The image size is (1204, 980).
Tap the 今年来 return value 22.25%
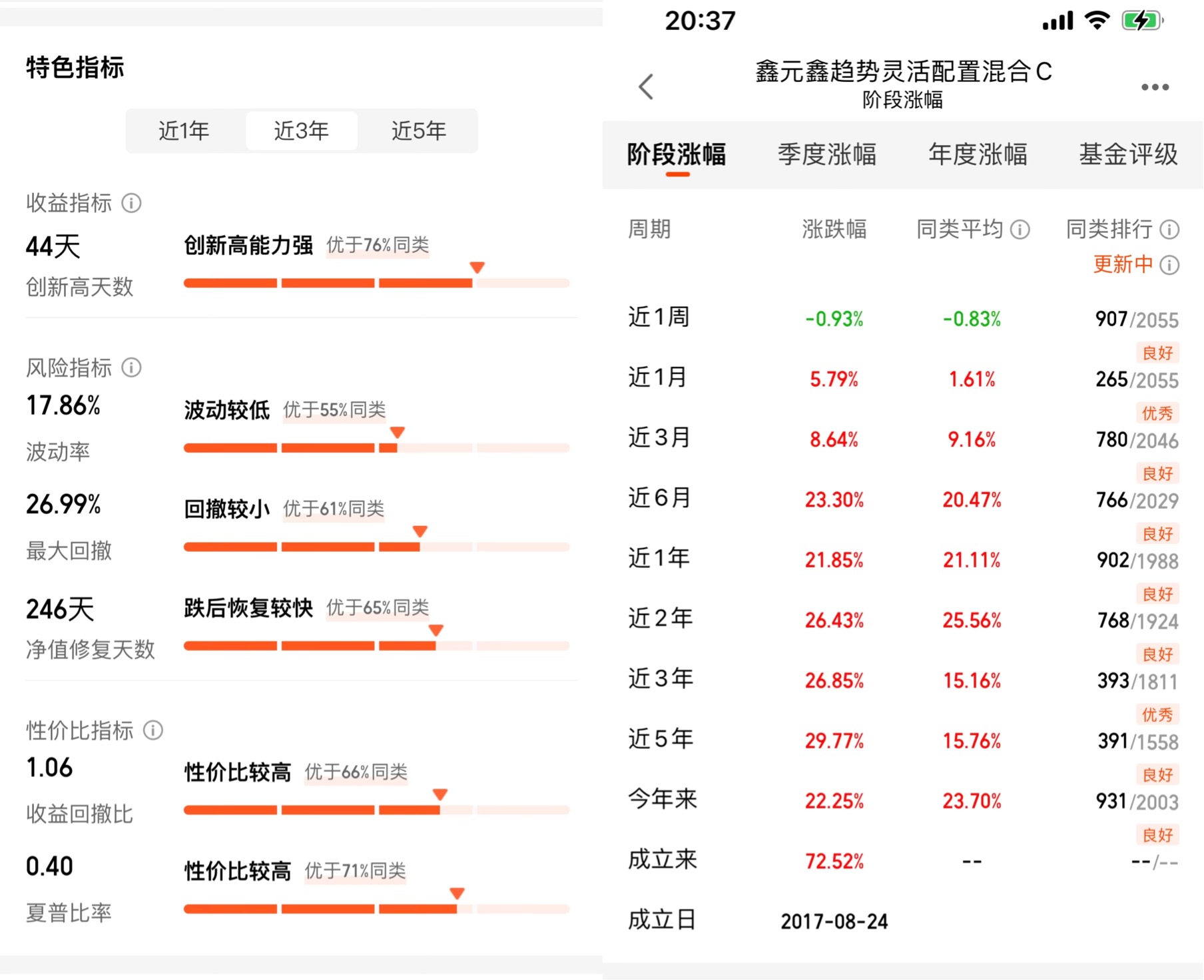coord(834,801)
